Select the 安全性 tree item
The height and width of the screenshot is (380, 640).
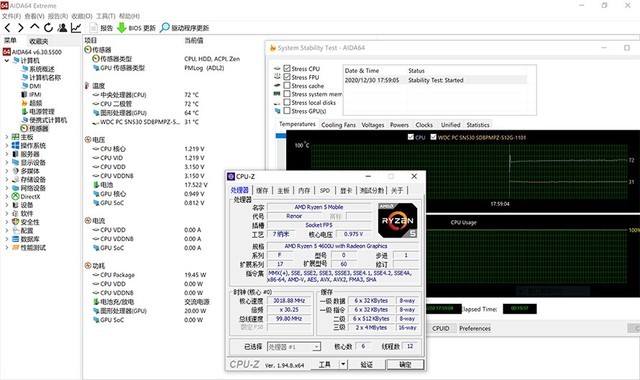26,222
